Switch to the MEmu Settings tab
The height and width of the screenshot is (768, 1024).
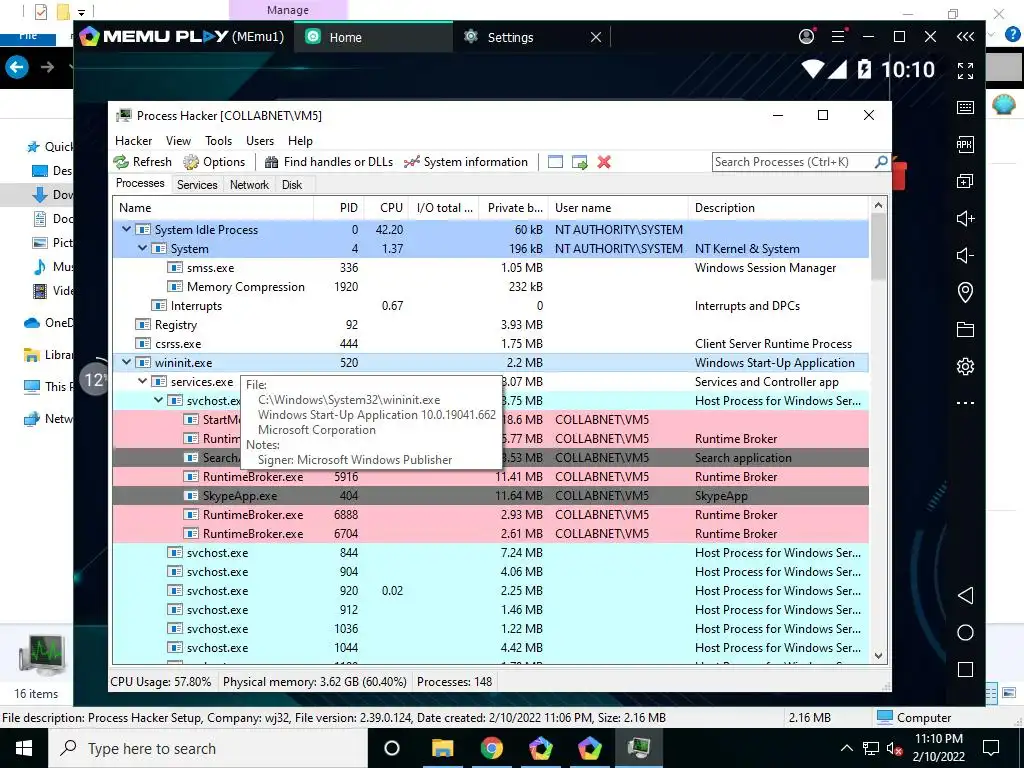(x=509, y=37)
